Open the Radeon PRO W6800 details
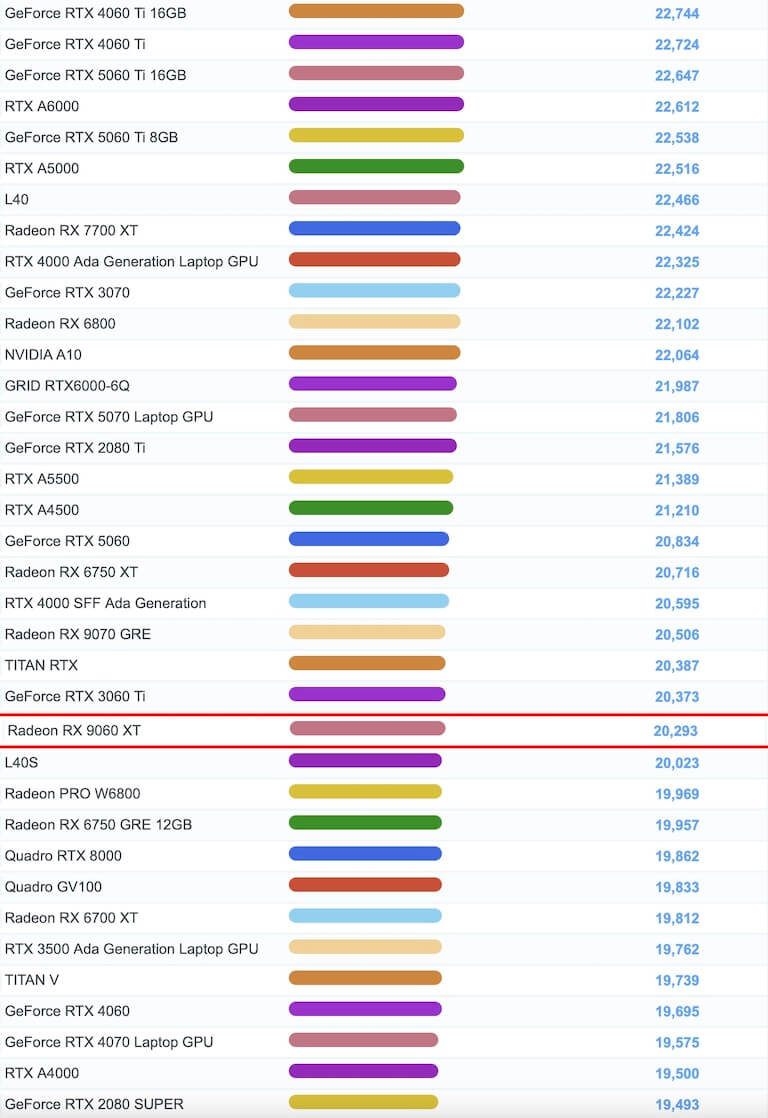Image resolution: width=768 pixels, height=1118 pixels. click(x=72, y=793)
